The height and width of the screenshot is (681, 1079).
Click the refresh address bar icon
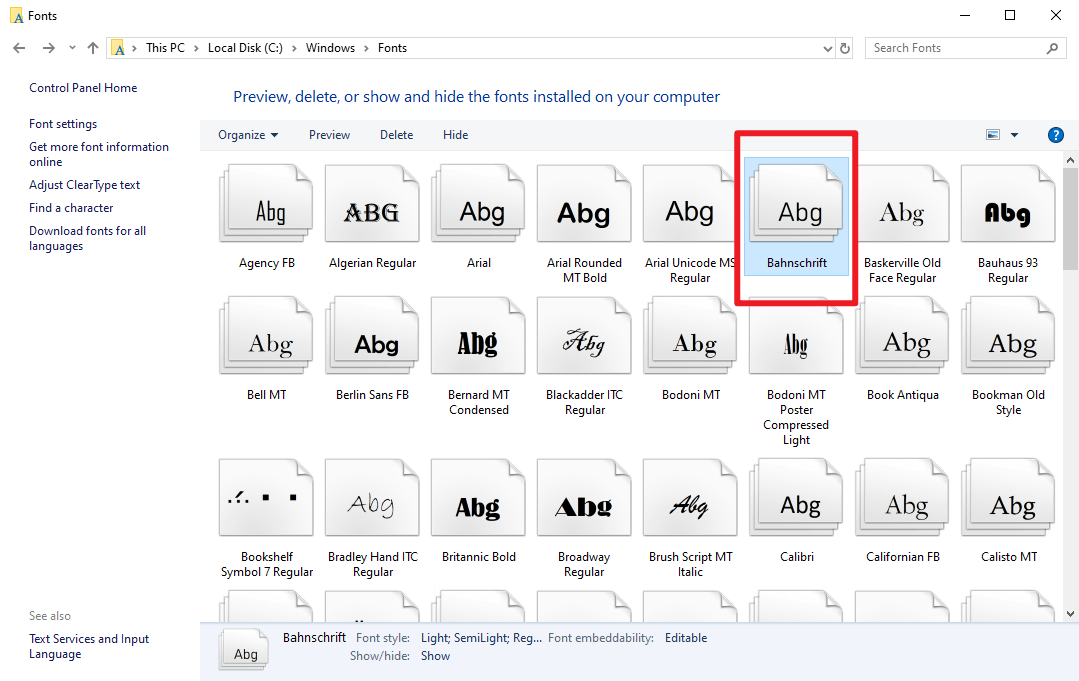pyautogui.click(x=845, y=48)
